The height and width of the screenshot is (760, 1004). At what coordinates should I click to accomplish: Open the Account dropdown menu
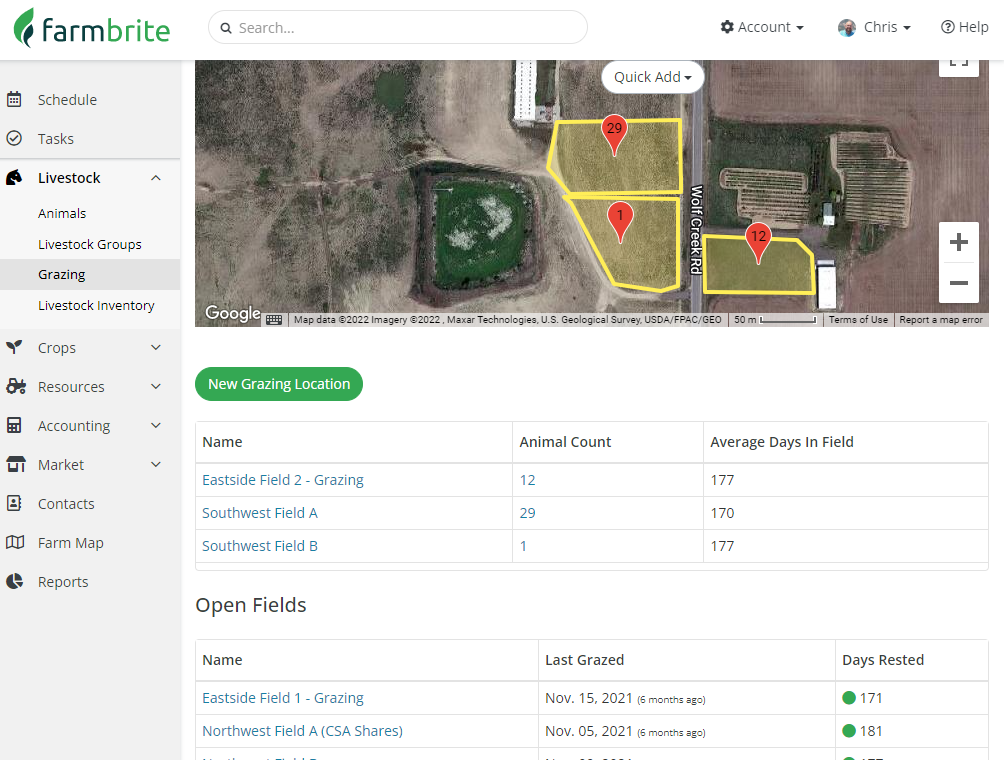coord(762,27)
